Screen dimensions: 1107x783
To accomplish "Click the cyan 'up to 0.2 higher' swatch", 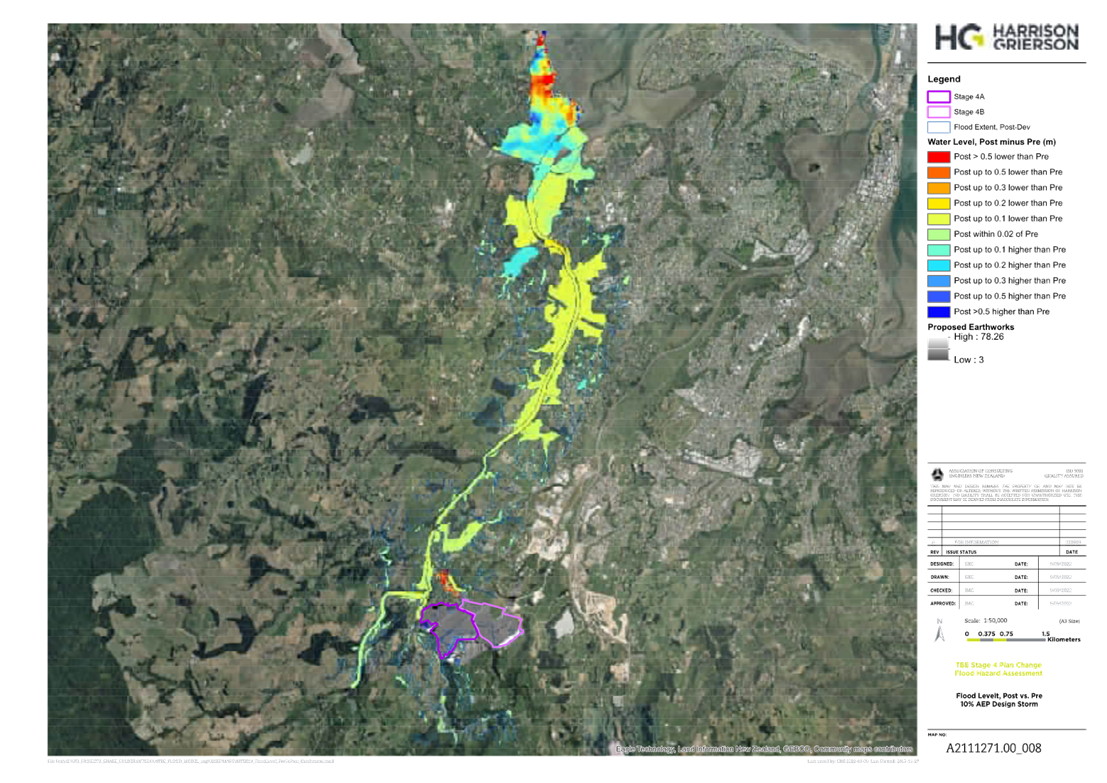I will [939, 265].
